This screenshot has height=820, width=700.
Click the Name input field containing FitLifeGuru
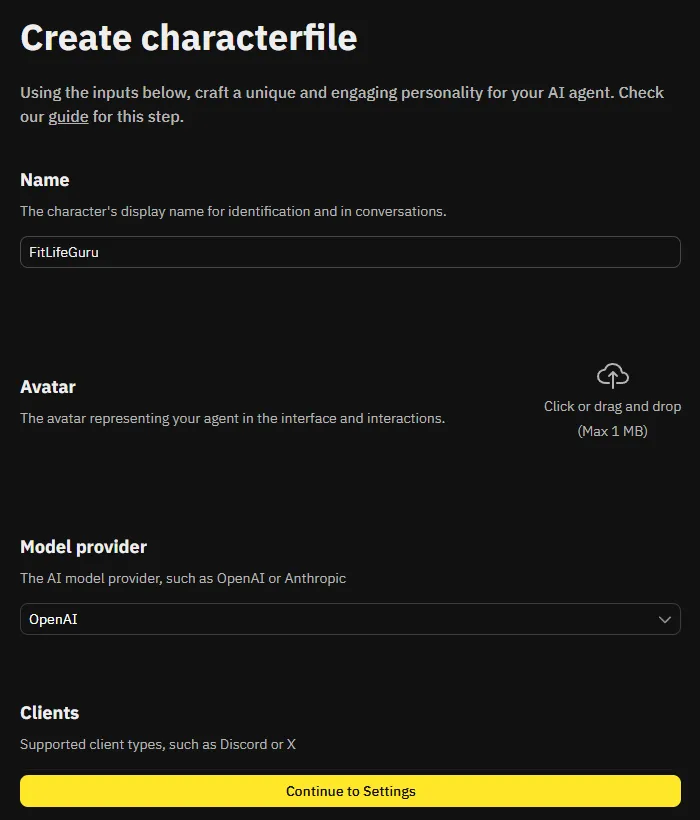pos(350,252)
